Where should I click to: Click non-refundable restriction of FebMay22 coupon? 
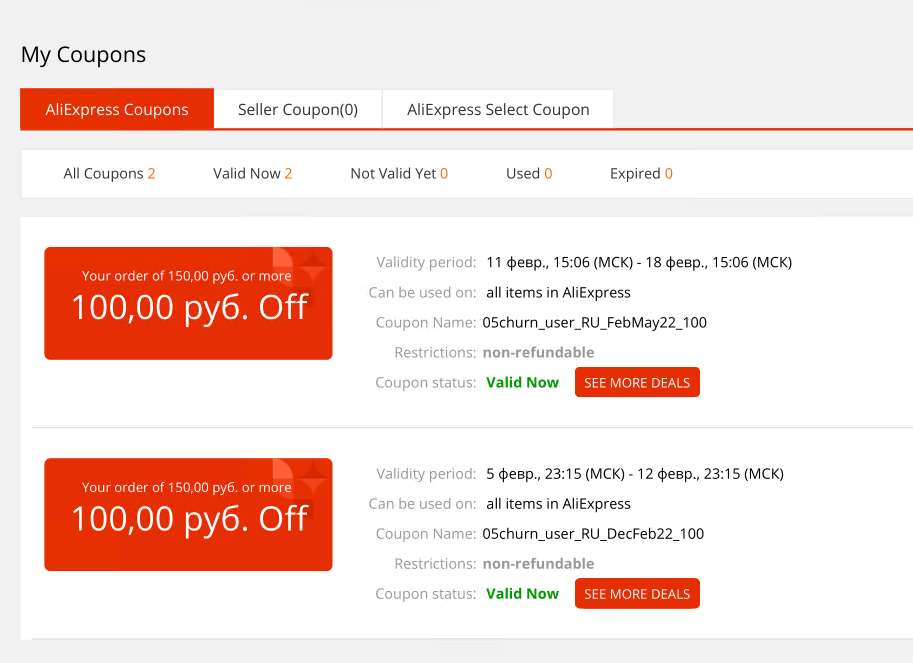(539, 352)
